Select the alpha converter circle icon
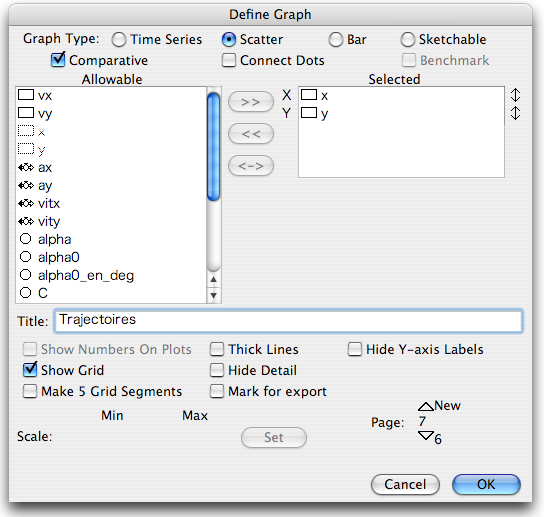 (26, 239)
